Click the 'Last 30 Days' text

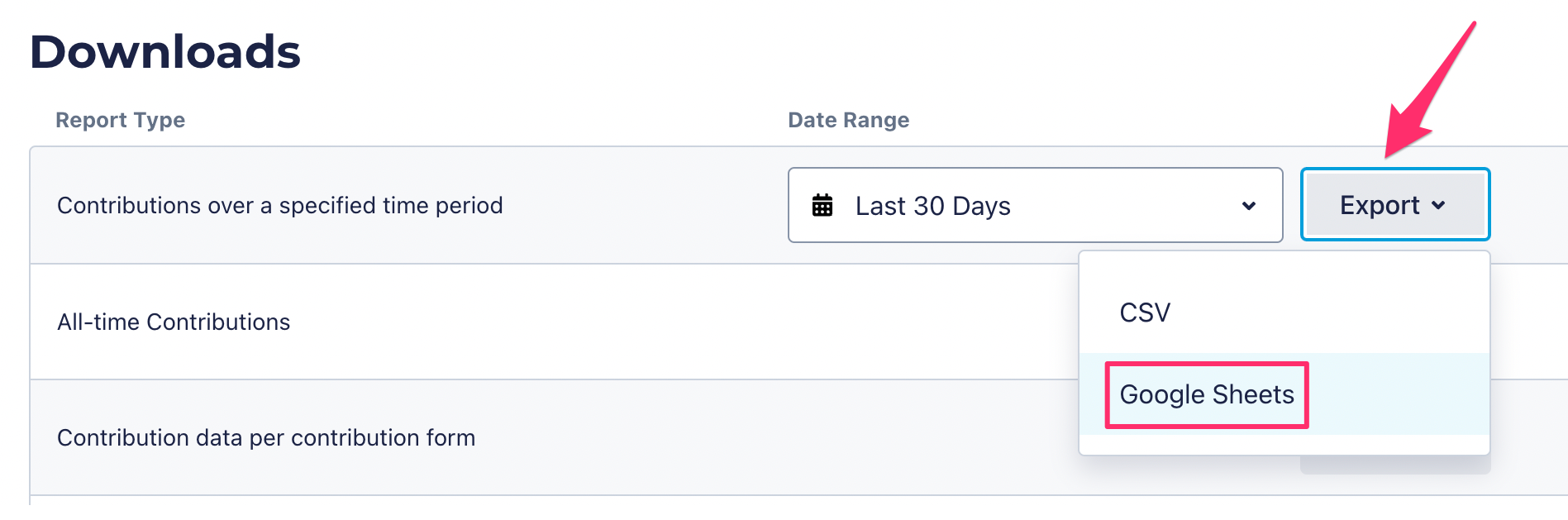932,206
